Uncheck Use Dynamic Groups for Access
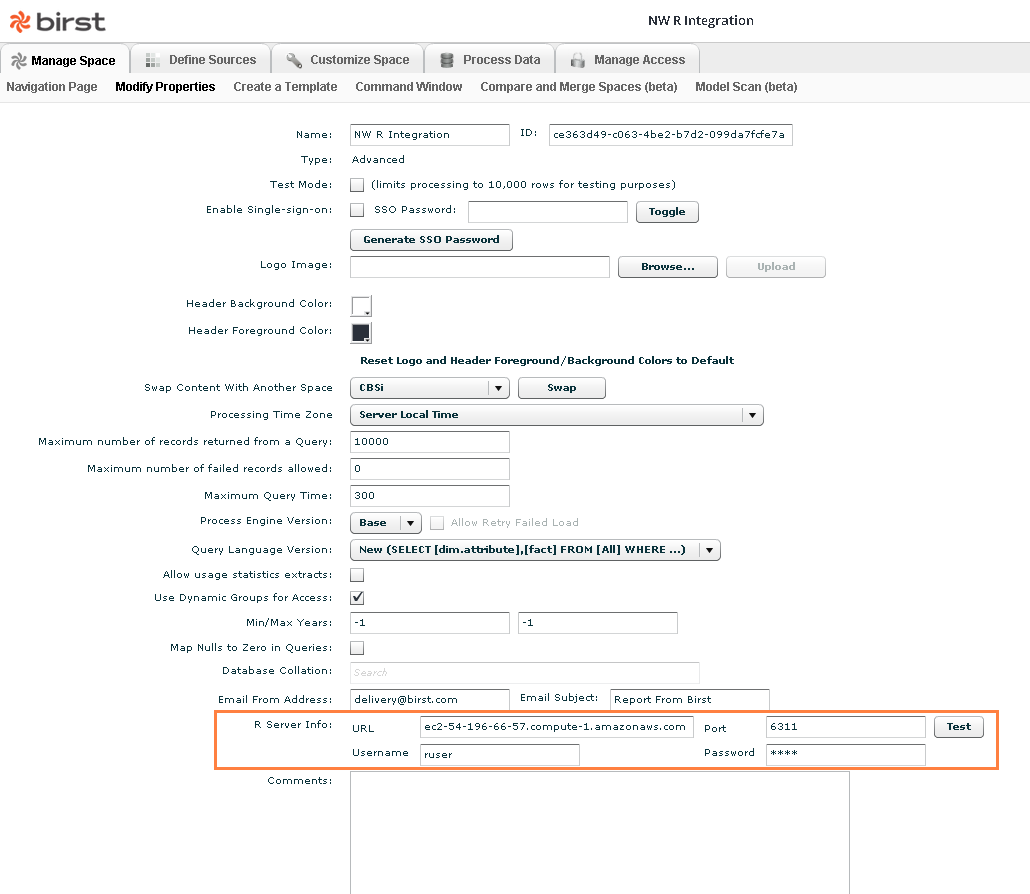Viewport: 1030px width, 894px height. [x=357, y=598]
